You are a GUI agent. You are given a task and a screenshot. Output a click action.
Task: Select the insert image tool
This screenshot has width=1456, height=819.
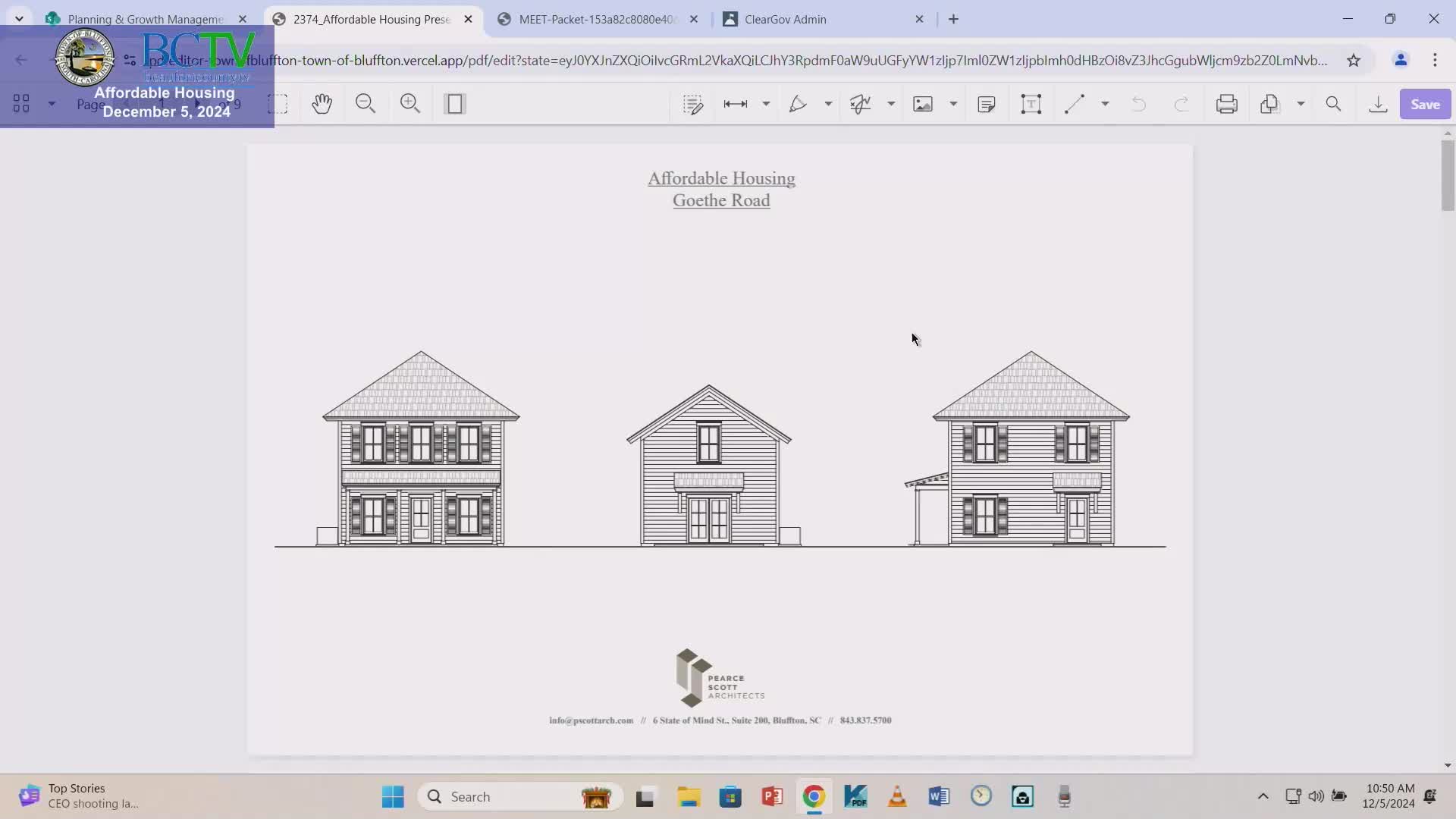923,104
